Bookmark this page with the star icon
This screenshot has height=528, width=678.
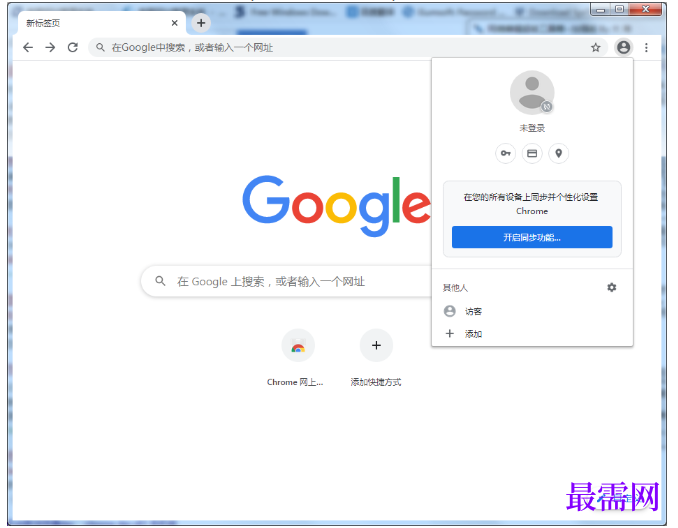pos(596,48)
